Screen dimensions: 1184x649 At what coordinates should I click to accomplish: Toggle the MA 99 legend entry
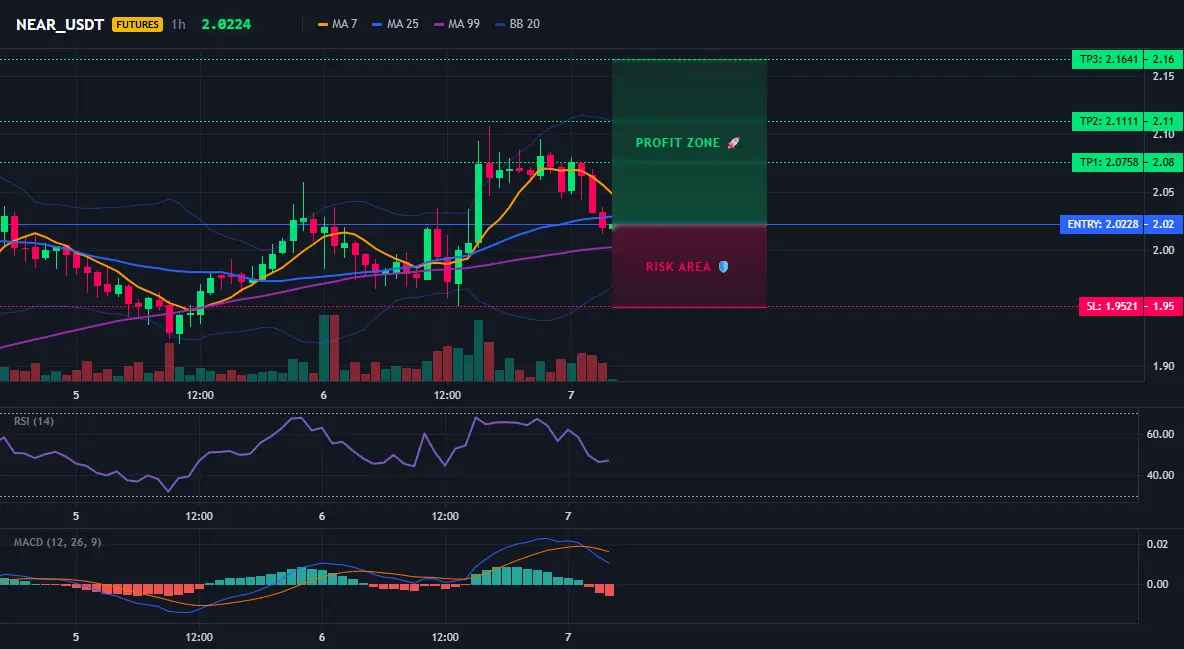click(x=457, y=24)
